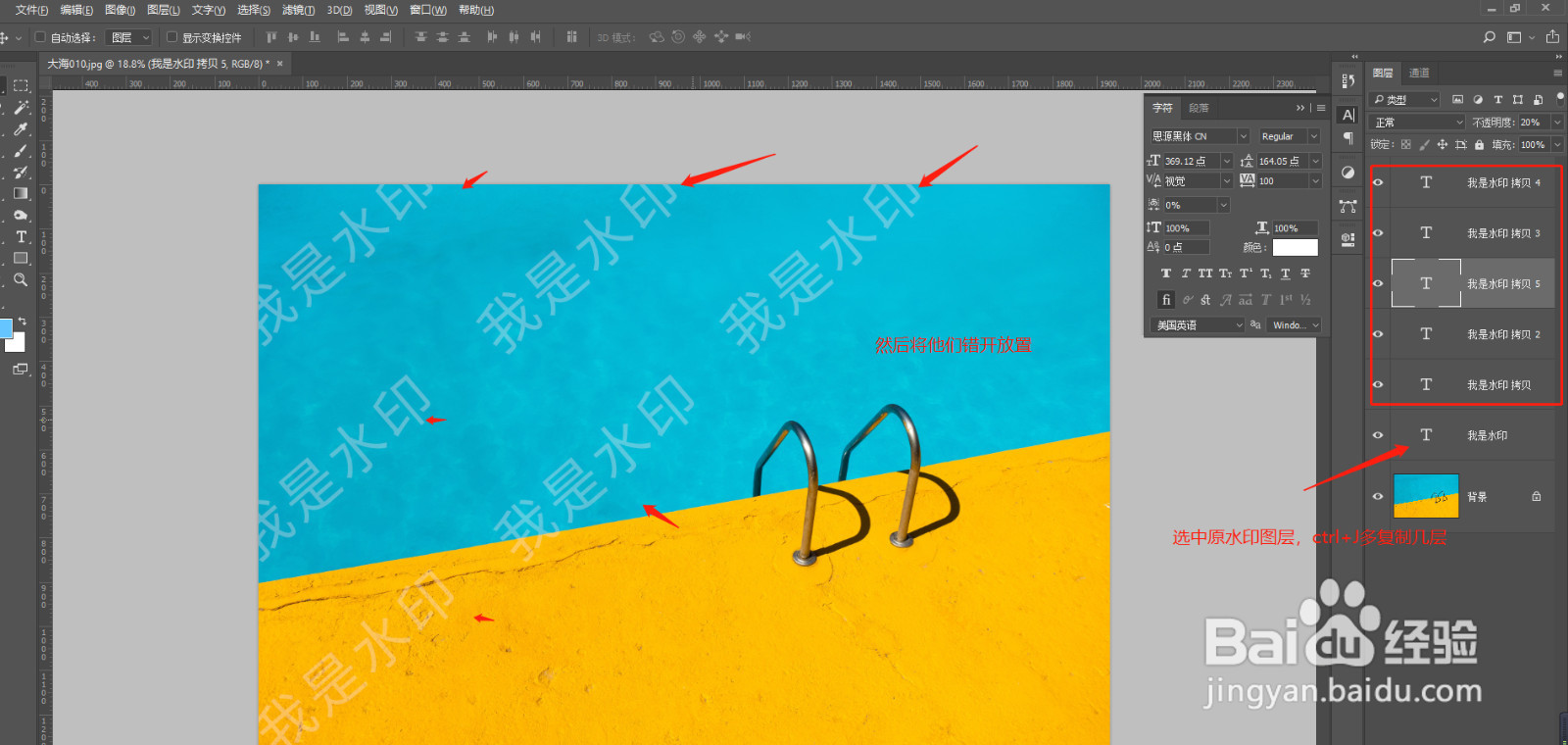
Task: Open the auto-select 图层 dropdown
Action: [x=130, y=37]
